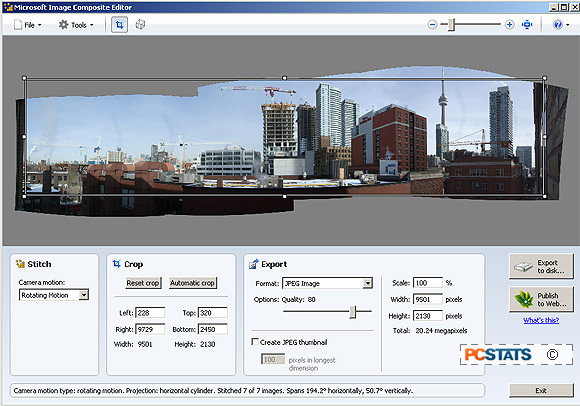This screenshot has width=580, height=406.
Task: Click the Right crop value field
Action: (x=150, y=329)
